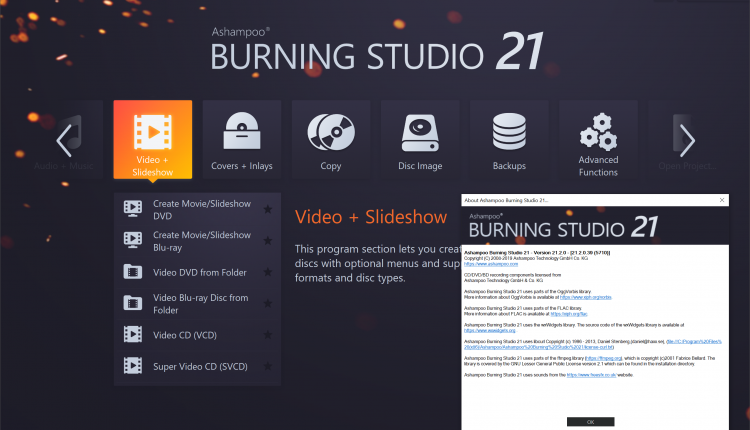Screen dimensions: 750x430
Task: Select the Copy disc tile
Action: (331, 139)
